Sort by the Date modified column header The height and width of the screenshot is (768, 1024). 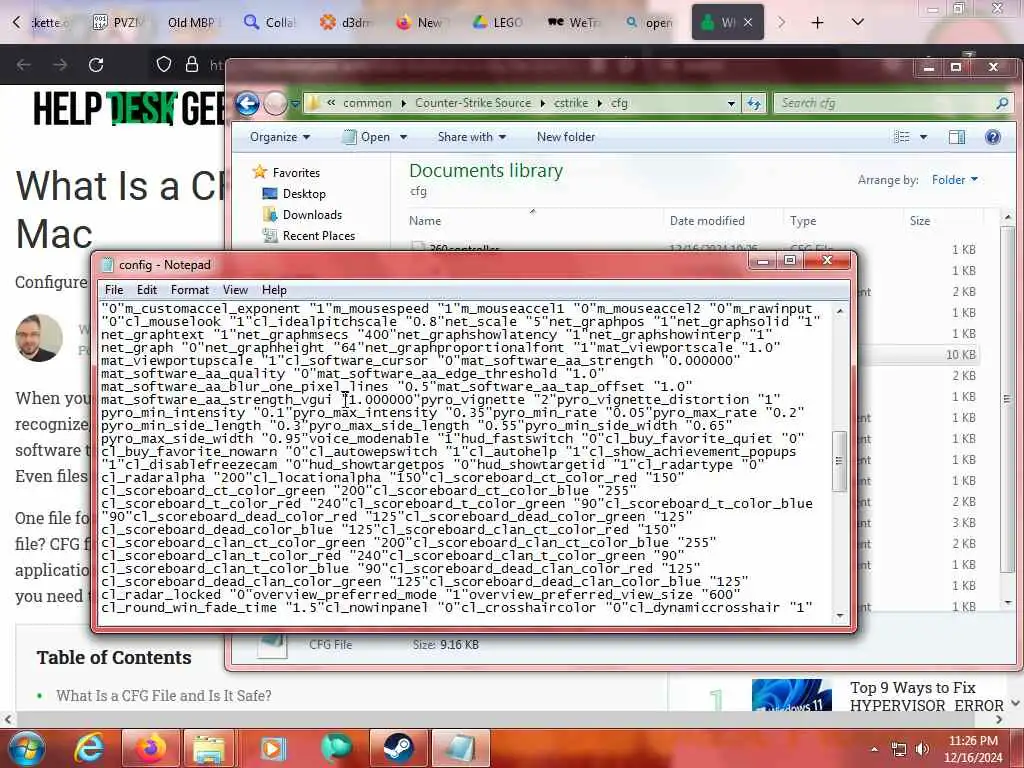[x=707, y=221]
